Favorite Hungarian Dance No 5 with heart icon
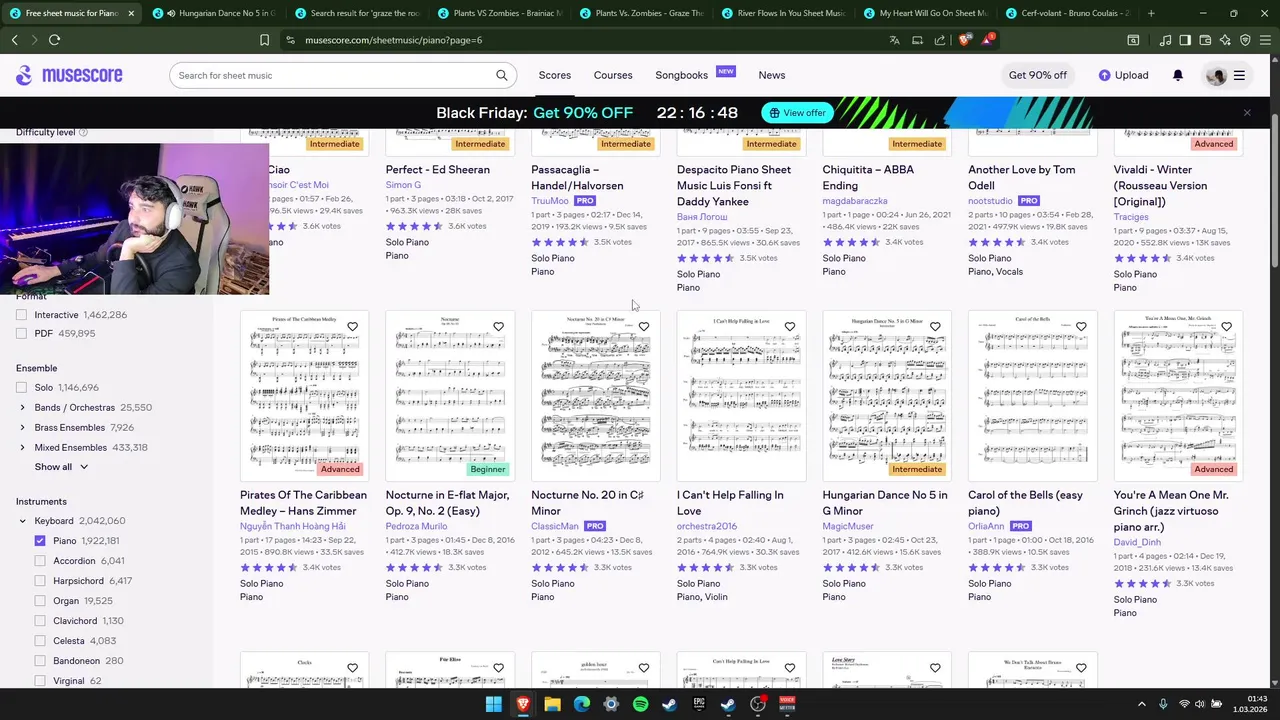Screen dimensions: 1280x720 [x=935, y=327]
